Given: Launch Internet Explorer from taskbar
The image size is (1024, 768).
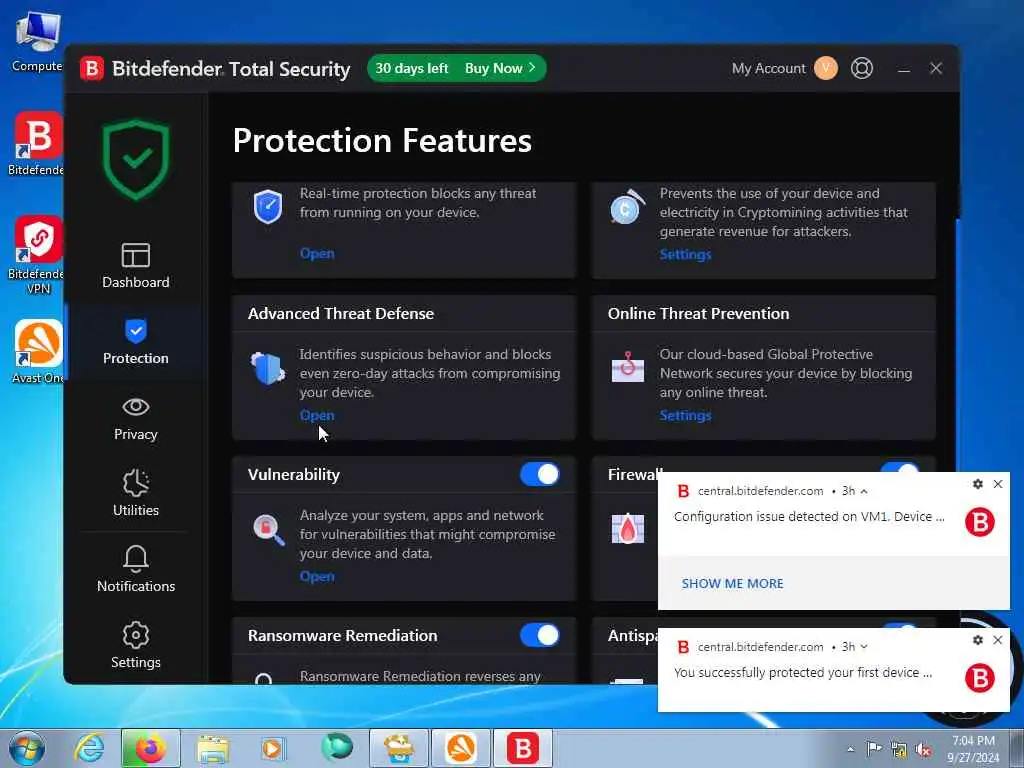Looking at the screenshot, I should 89,748.
